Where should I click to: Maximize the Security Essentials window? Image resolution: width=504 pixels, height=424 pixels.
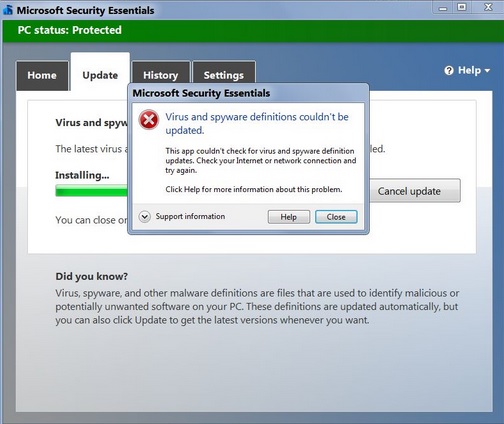click(462, 7)
